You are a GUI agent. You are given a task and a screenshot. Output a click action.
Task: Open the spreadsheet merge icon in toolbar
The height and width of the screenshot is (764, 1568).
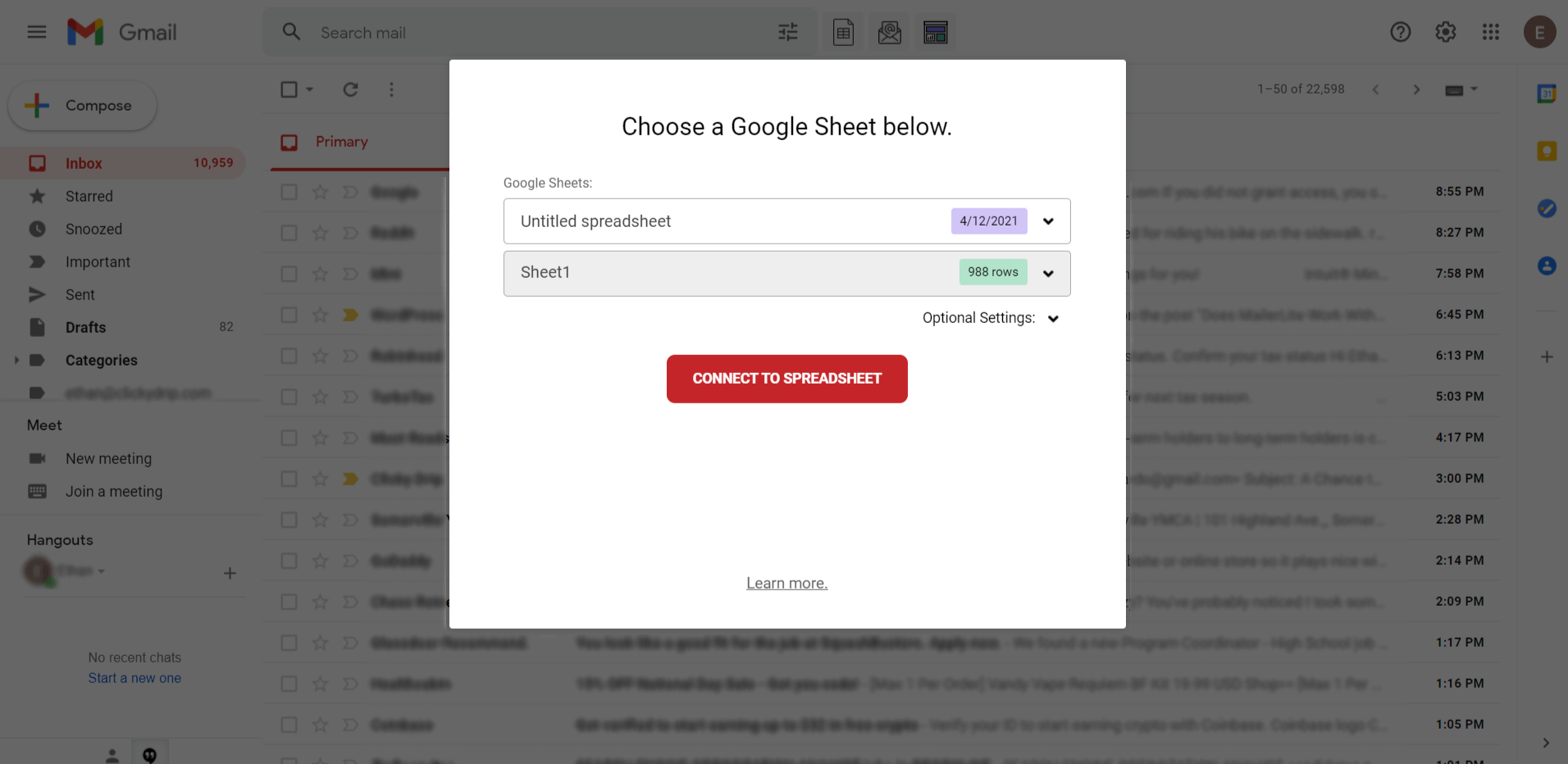(843, 33)
